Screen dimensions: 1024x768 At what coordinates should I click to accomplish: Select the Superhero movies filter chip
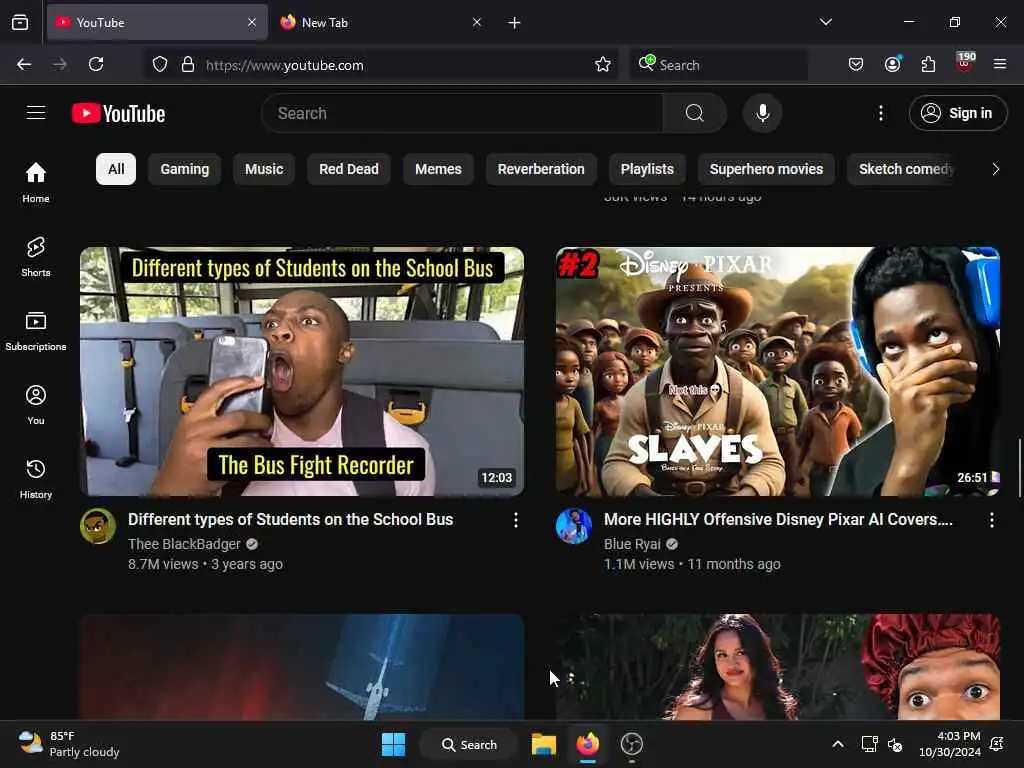coord(766,169)
